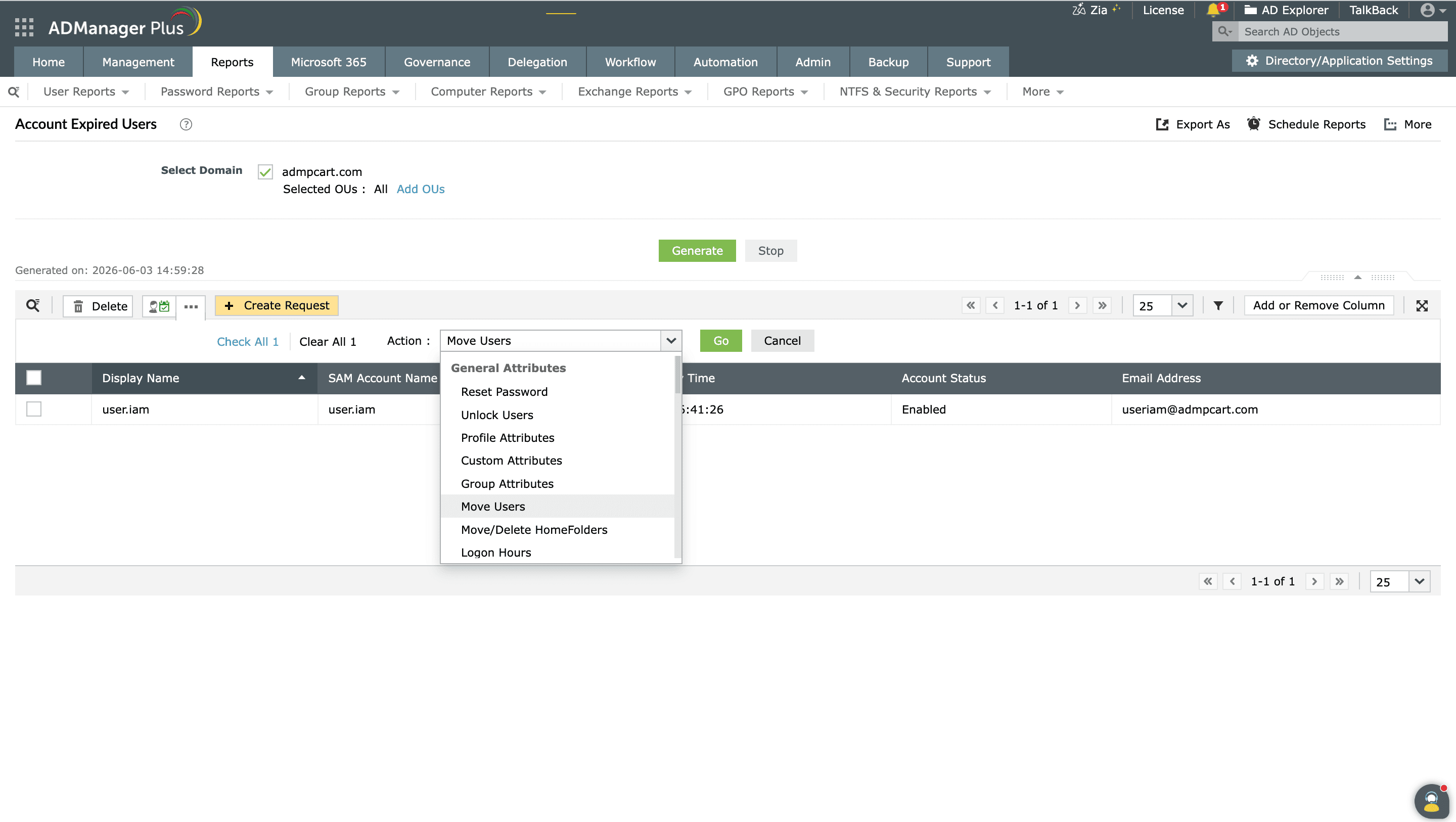The height and width of the screenshot is (822, 1456).
Task: Click the filter funnel icon
Action: coord(1218,306)
